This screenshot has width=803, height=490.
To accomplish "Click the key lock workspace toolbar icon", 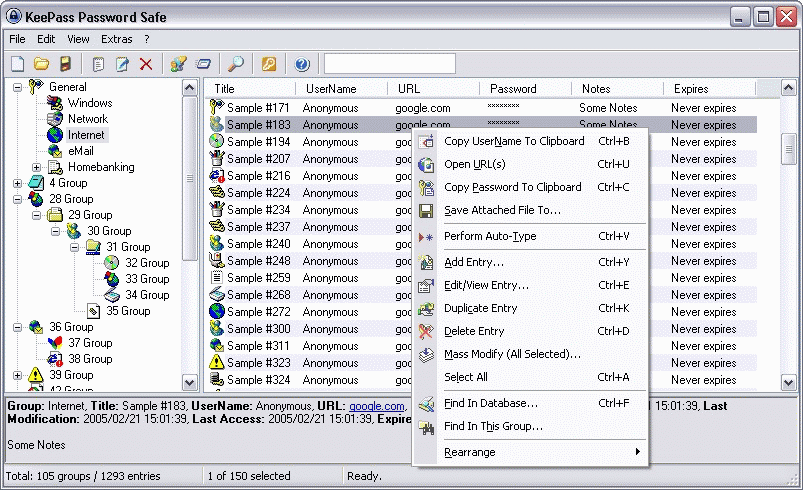I will pos(269,64).
